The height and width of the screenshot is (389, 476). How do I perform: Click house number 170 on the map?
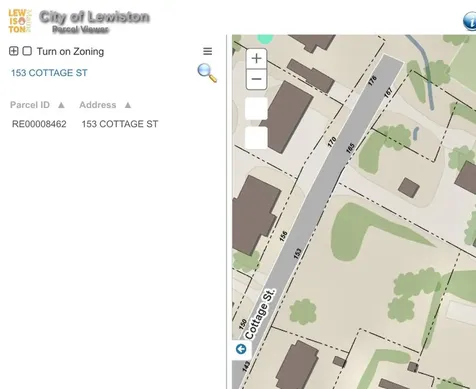coord(332,142)
